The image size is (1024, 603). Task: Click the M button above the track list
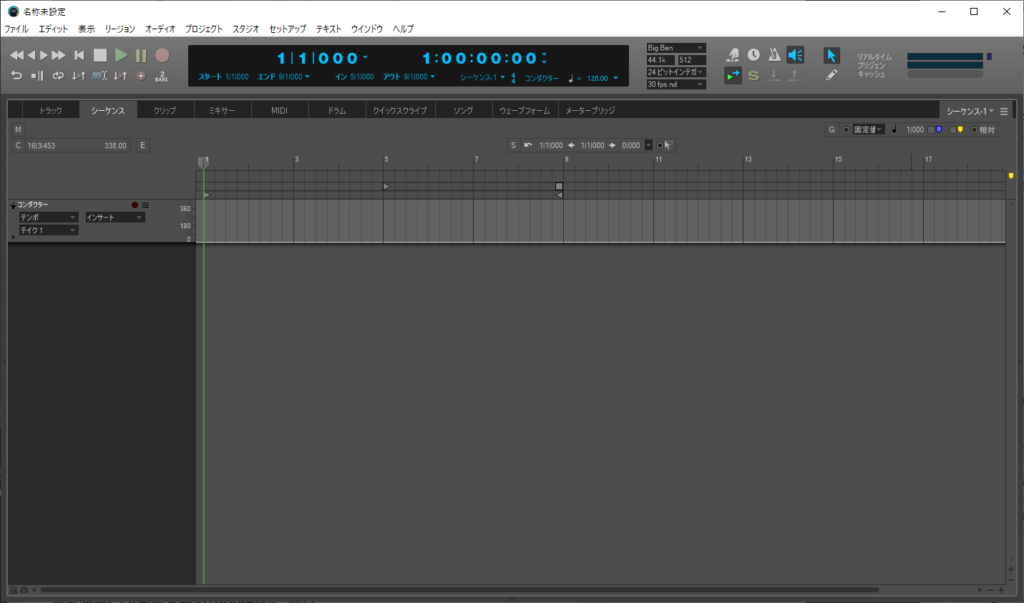click(x=18, y=129)
